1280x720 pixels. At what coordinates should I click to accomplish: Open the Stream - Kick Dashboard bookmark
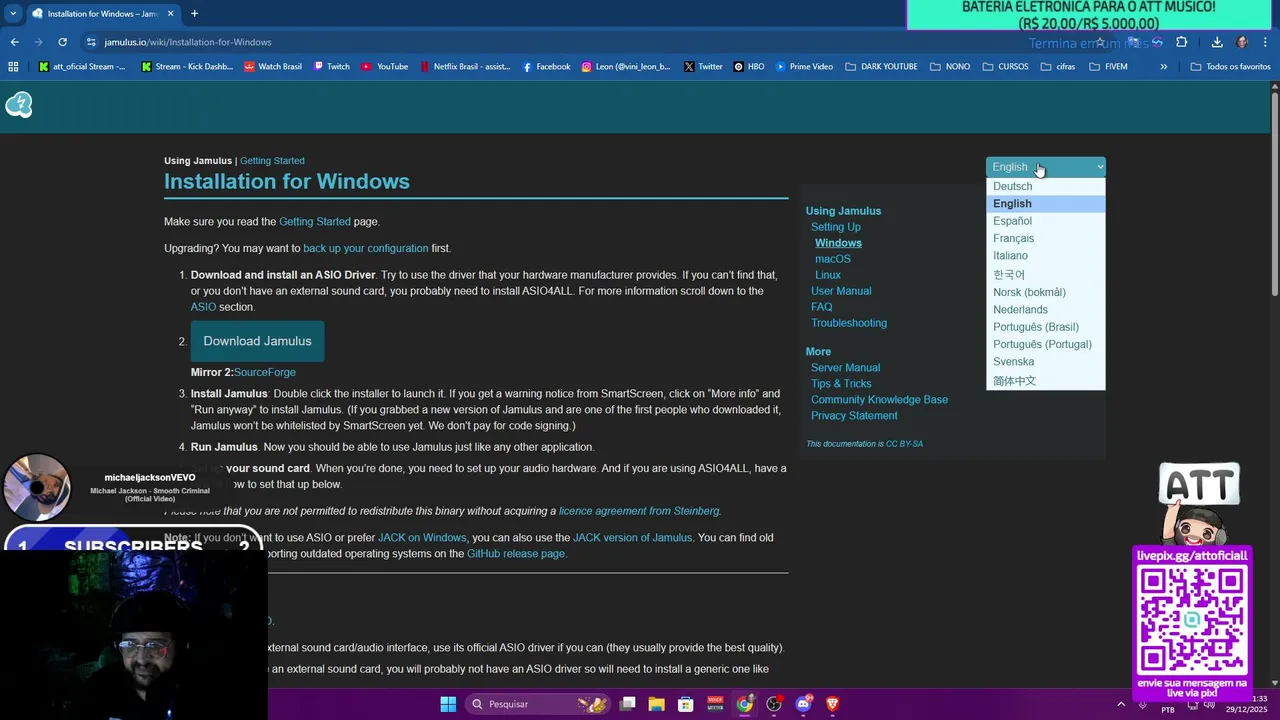coord(187,67)
